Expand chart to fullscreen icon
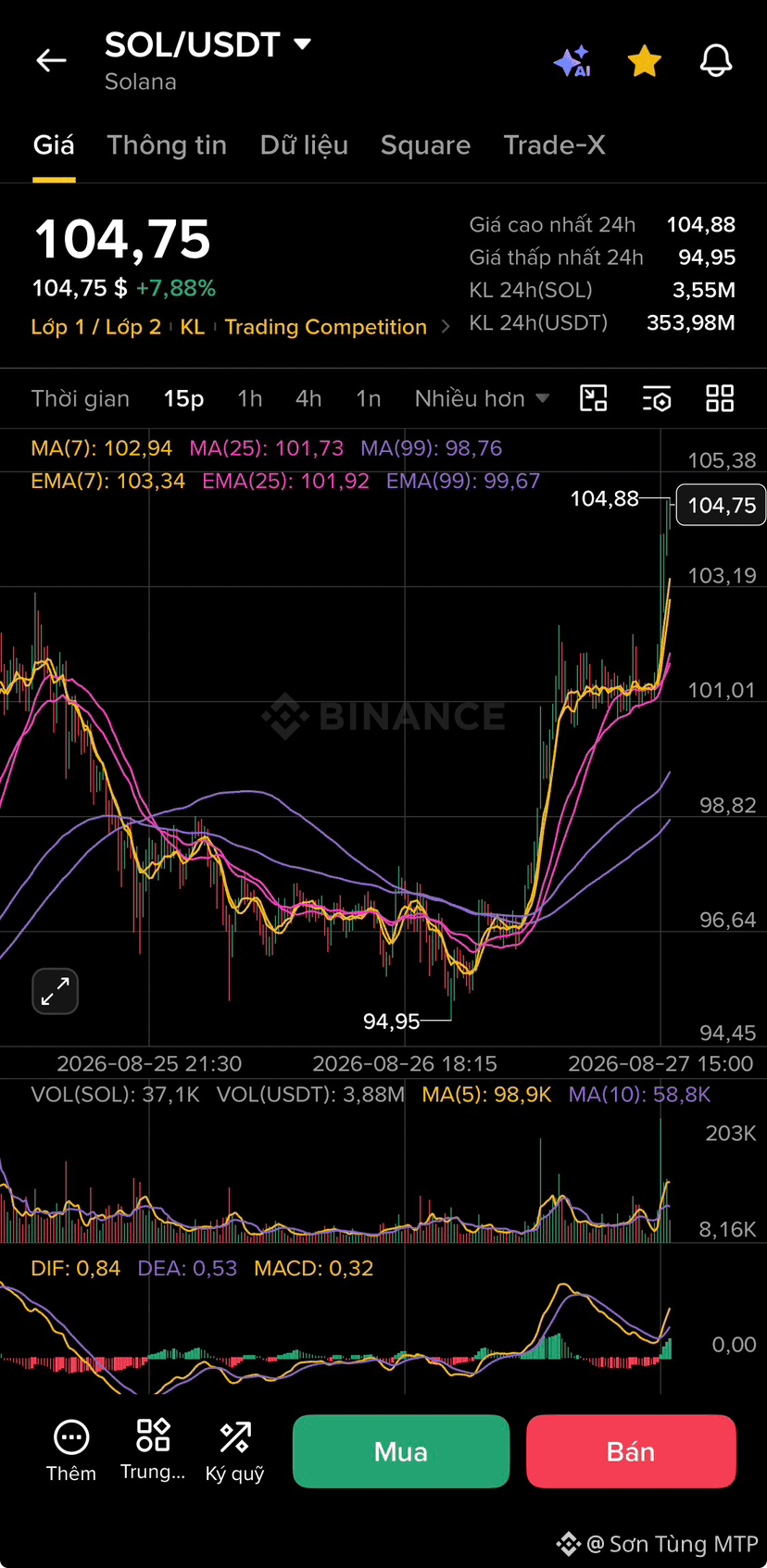Viewport: 767px width, 1568px height. [x=56, y=991]
